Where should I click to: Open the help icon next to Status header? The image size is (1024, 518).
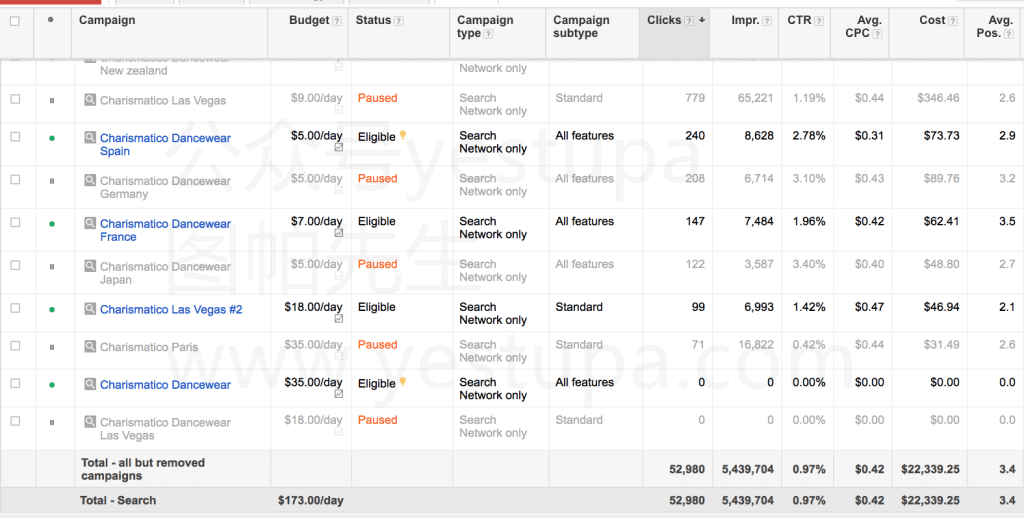399,21
